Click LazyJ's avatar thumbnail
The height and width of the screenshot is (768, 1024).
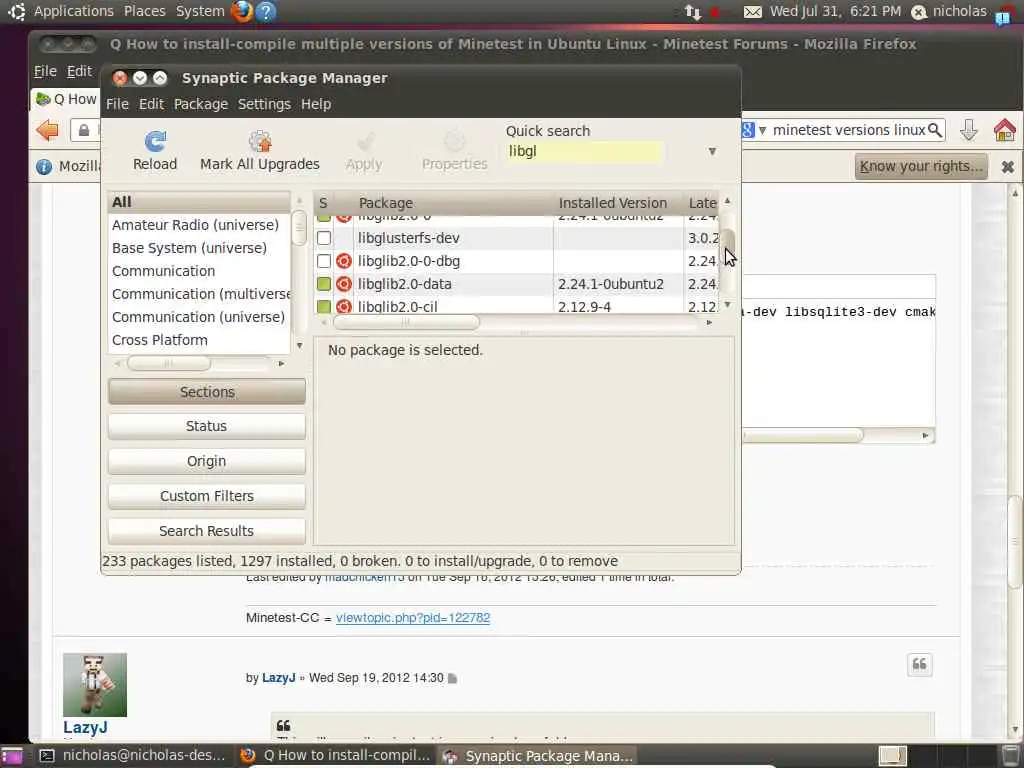[95, 684]
